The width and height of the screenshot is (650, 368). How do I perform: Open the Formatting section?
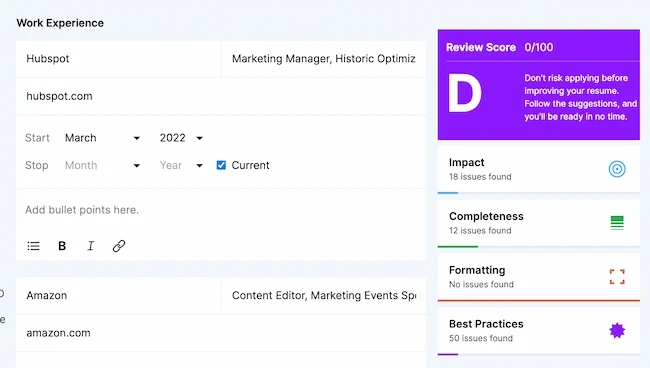point(538,277)
